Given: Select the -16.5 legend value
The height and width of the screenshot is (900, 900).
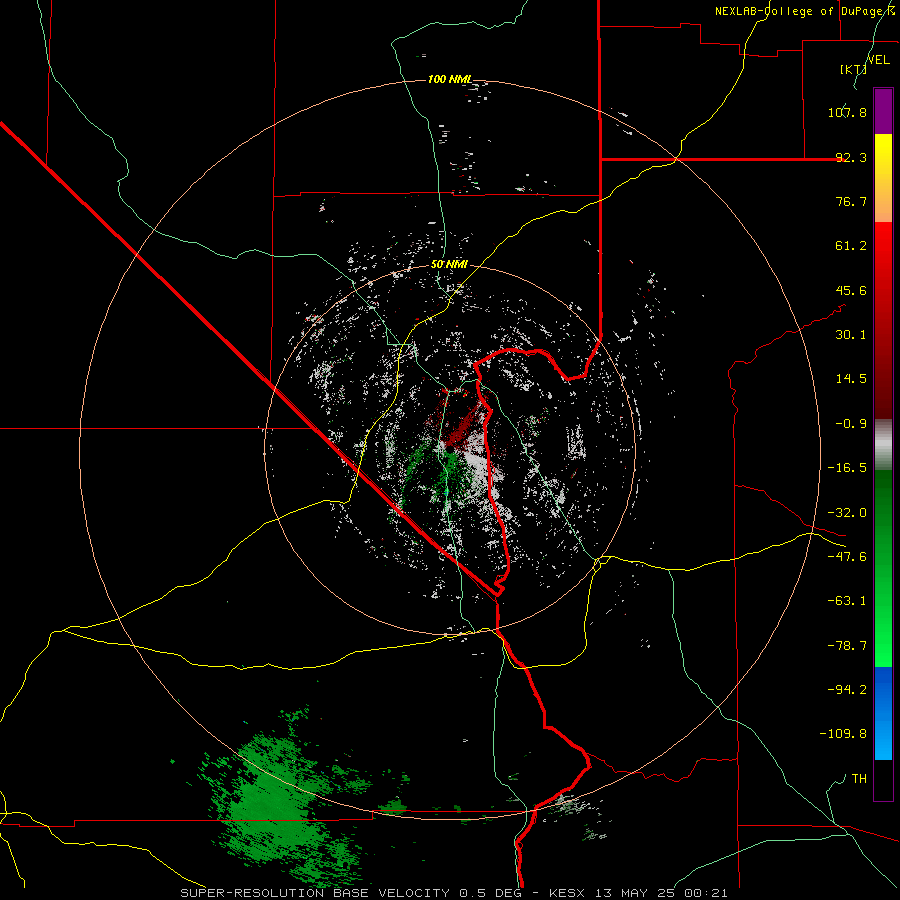Looking at the screenshot, I should click(847, 468).
